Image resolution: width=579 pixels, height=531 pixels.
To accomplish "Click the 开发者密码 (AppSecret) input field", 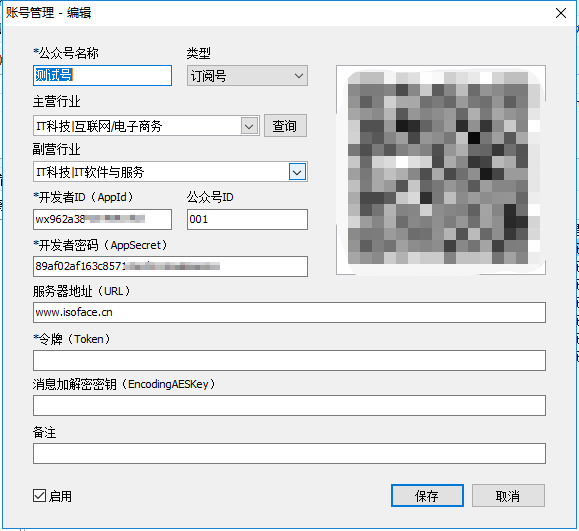I will coord(170,266).
